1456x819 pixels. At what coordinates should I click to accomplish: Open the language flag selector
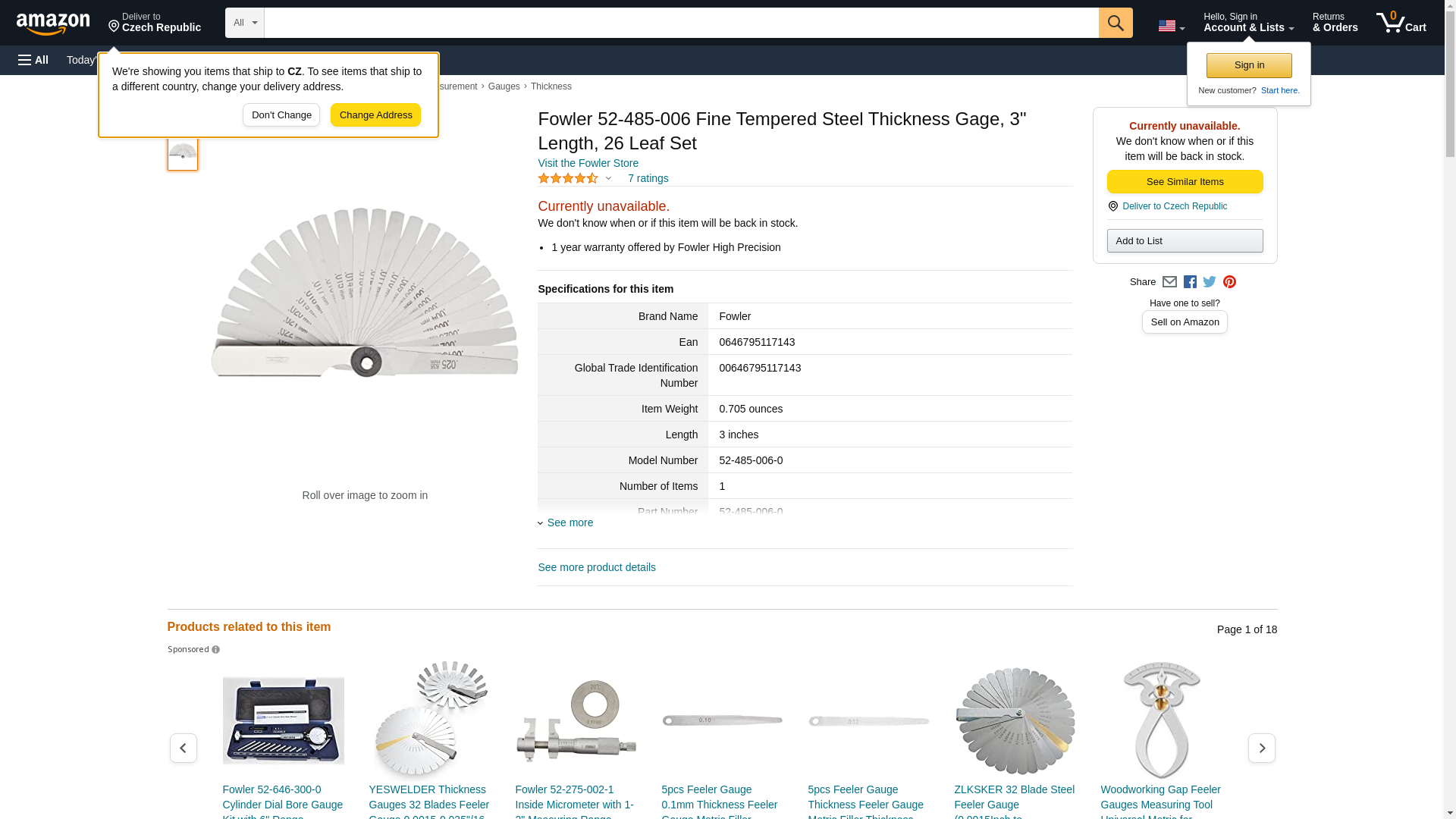point(1171,26)
